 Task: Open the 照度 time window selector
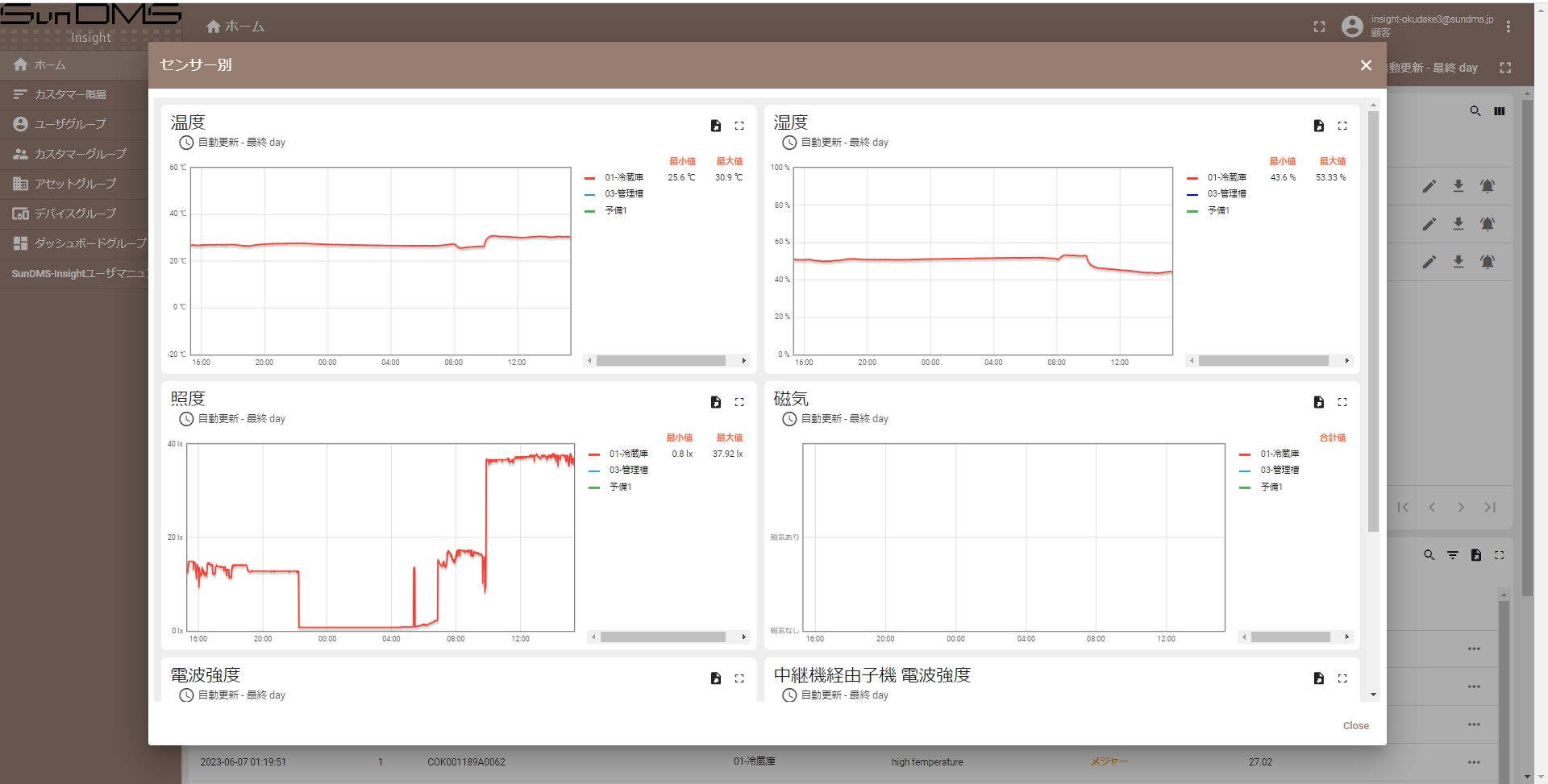click(232, 419)
